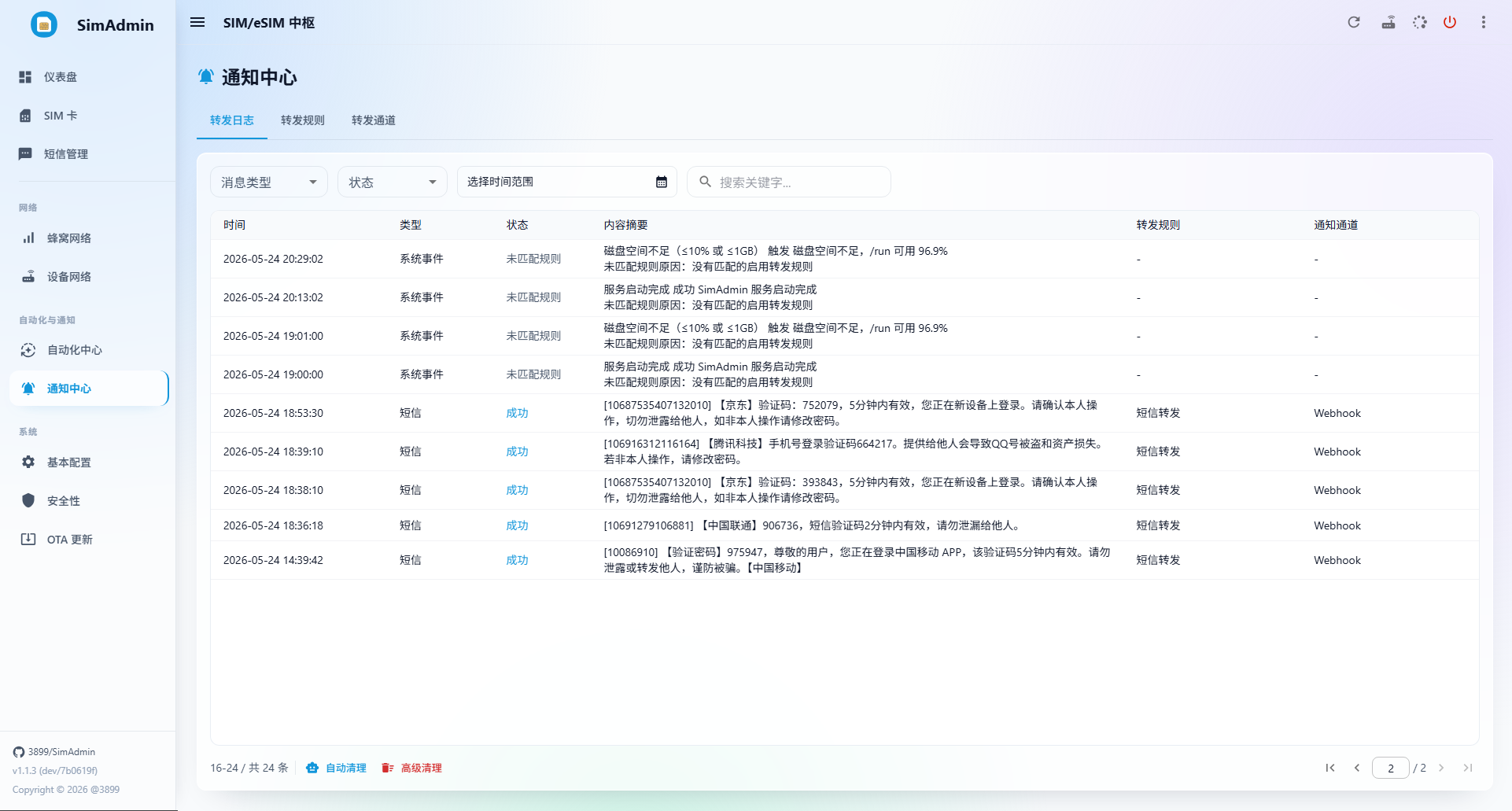Jump to last page arrow
Screen dimensions: 1512x811
(1468, 768)
